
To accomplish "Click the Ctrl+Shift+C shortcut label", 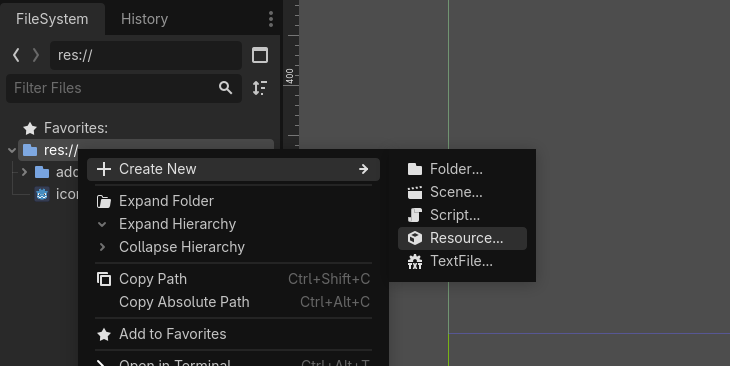I will tap(329, 279).
